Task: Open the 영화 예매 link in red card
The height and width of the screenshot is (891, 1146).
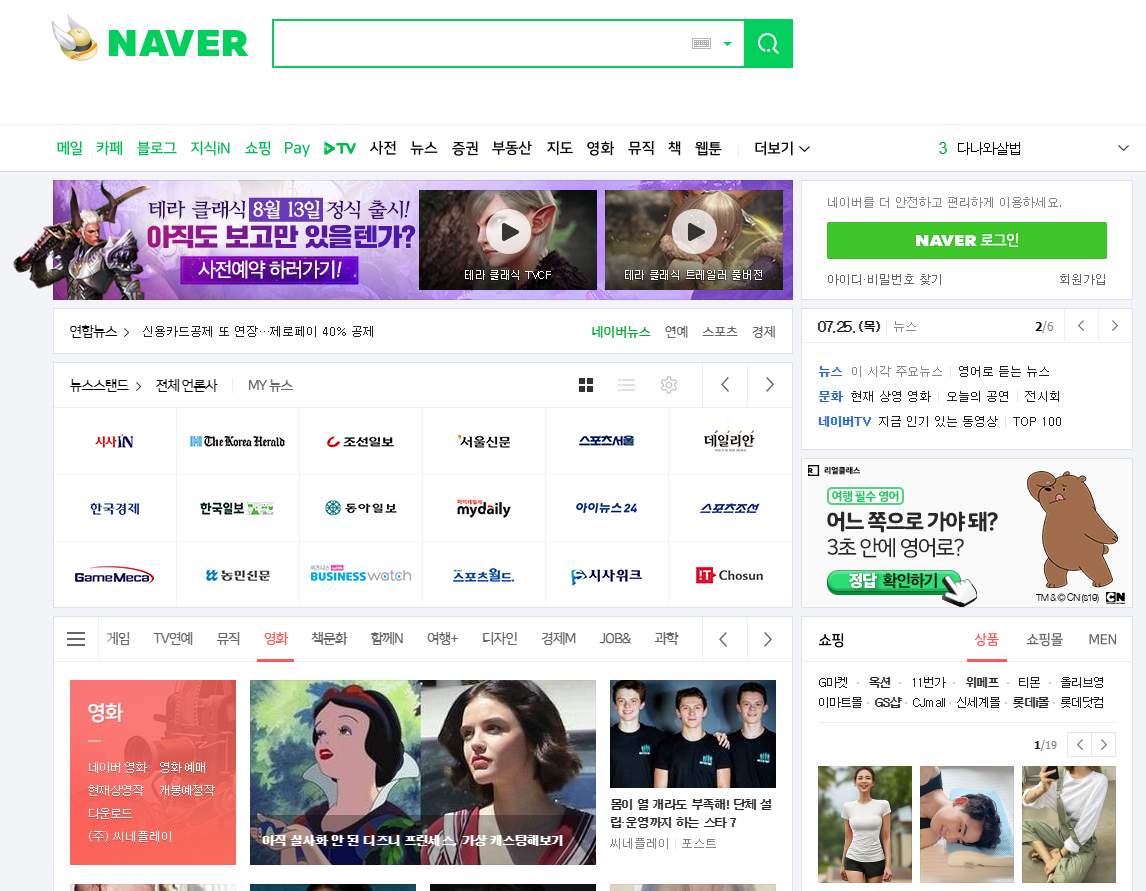Action: (183, 767)
